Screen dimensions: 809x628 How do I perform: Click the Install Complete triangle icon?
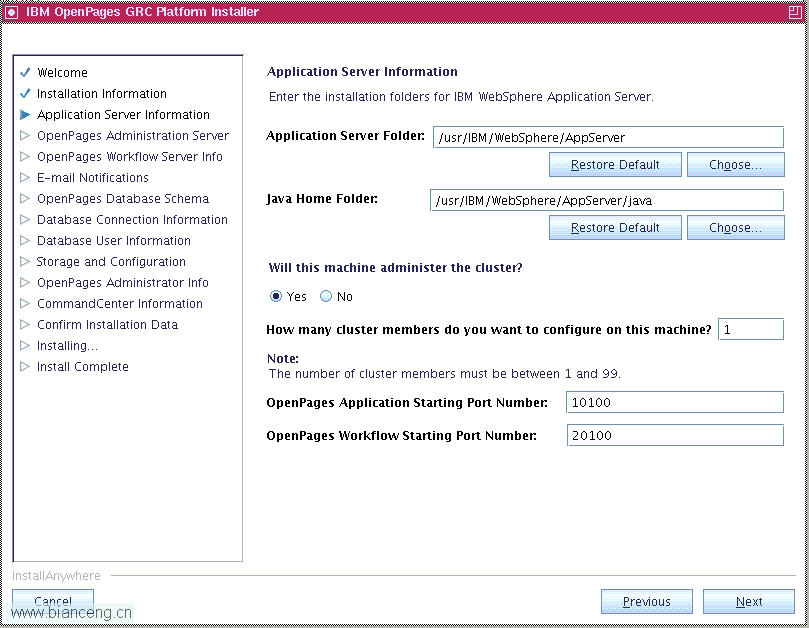tap(24, 366)
